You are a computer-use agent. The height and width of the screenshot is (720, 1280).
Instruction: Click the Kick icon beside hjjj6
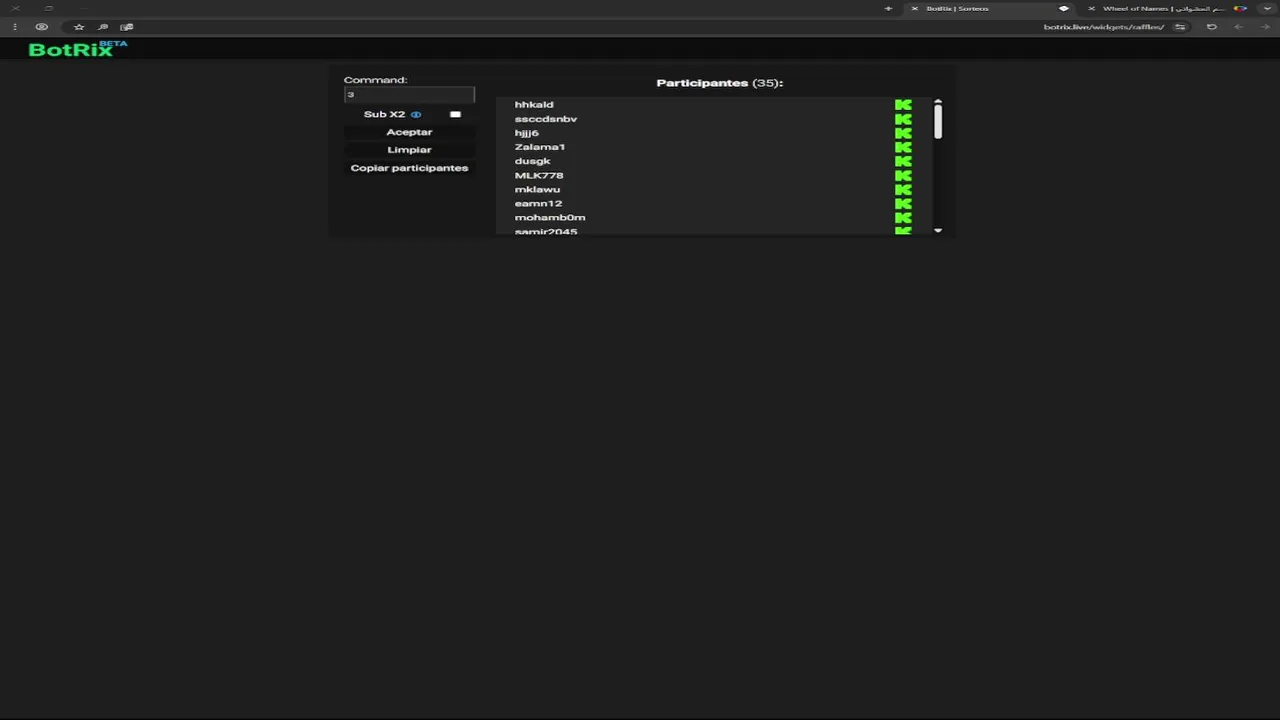tap(903, 133)
